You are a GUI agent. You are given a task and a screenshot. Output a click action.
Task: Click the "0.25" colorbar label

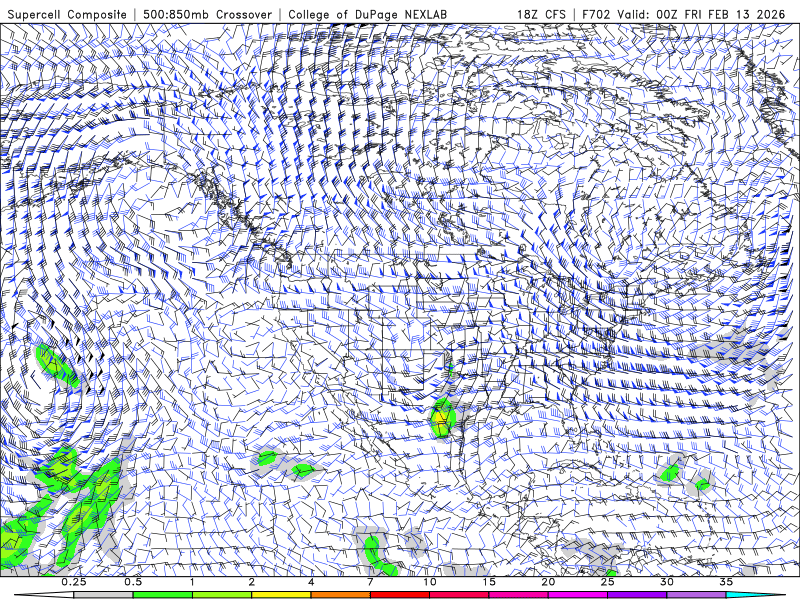(74, 582)
